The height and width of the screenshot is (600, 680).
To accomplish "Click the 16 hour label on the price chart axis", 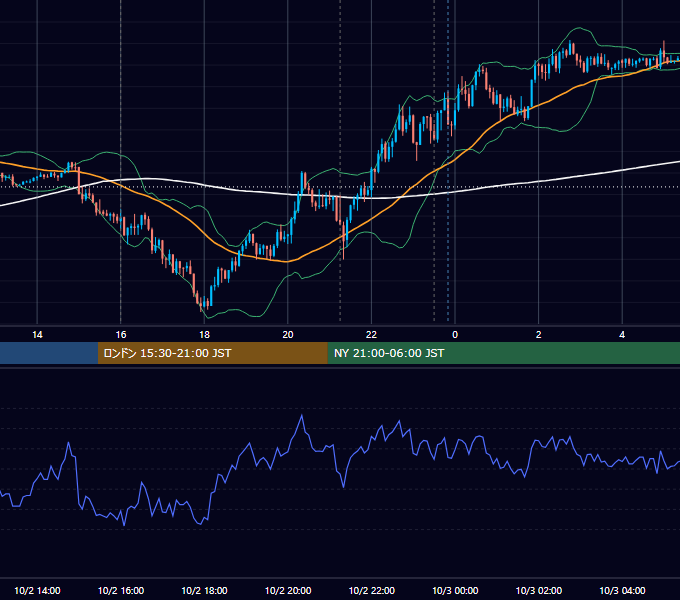I will tap(121, 335).
